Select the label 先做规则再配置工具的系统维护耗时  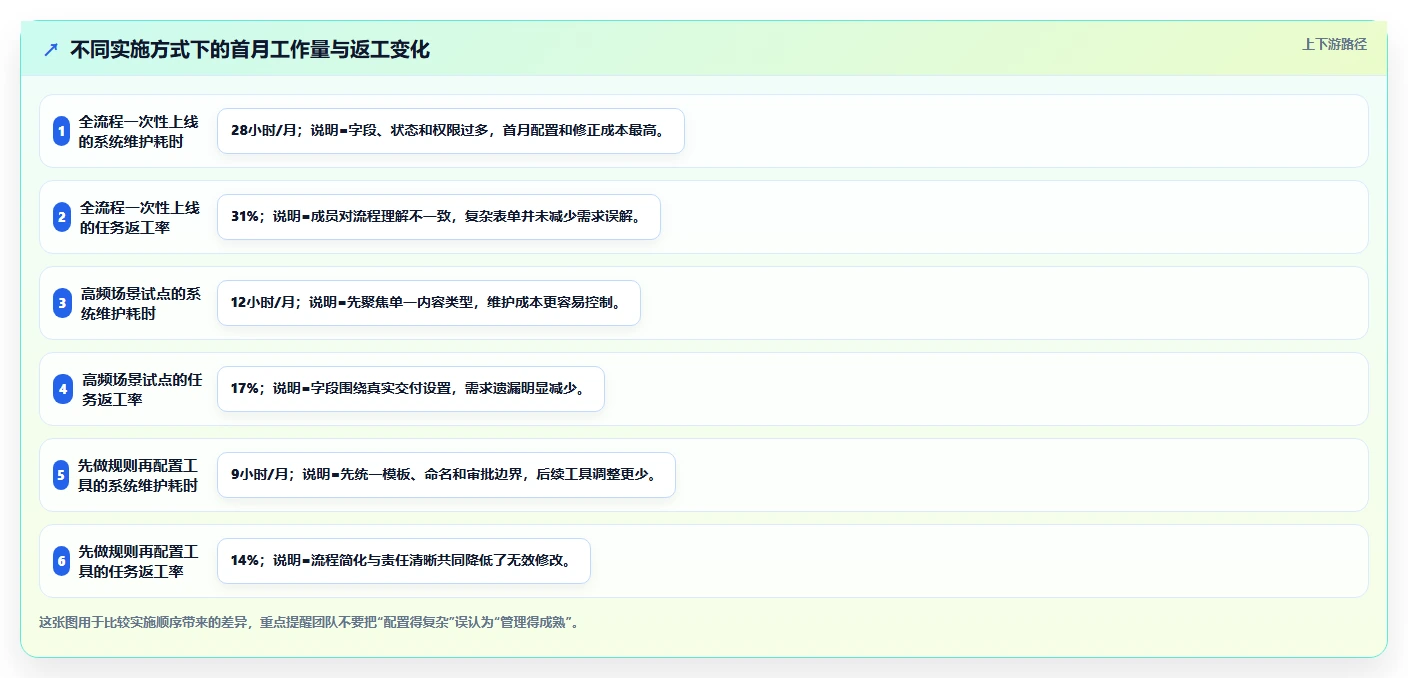tap(139, 475)
